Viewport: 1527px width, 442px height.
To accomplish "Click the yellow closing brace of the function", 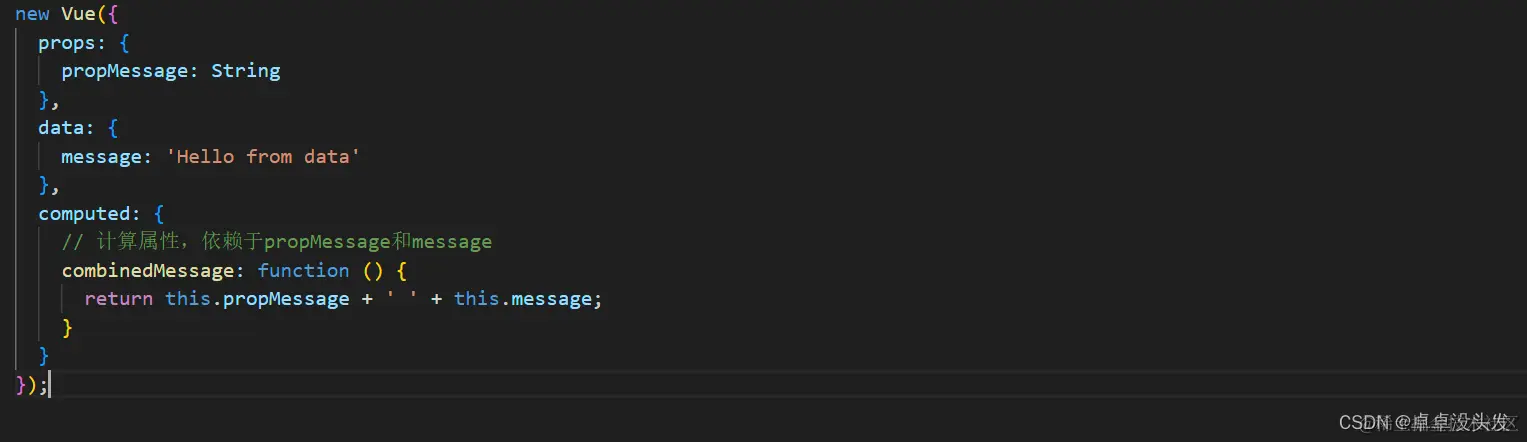I will click(67, 327).
